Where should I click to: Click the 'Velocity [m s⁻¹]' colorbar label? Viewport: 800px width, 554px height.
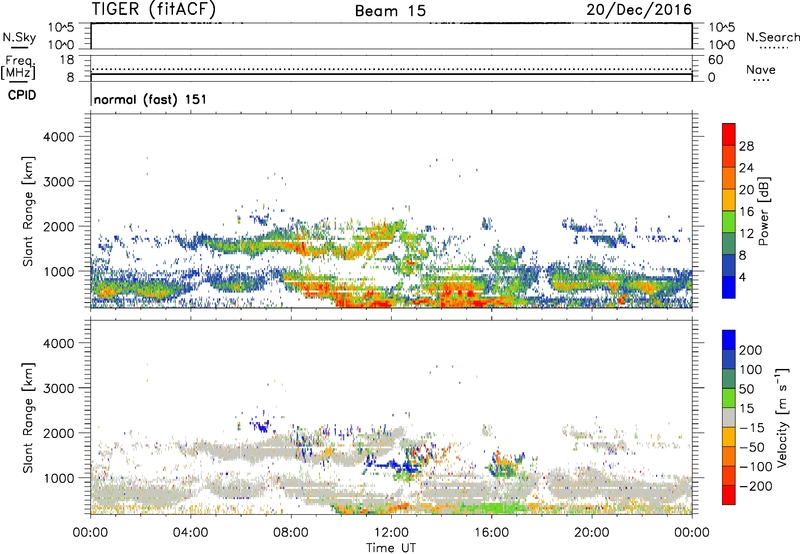(782, 417)
